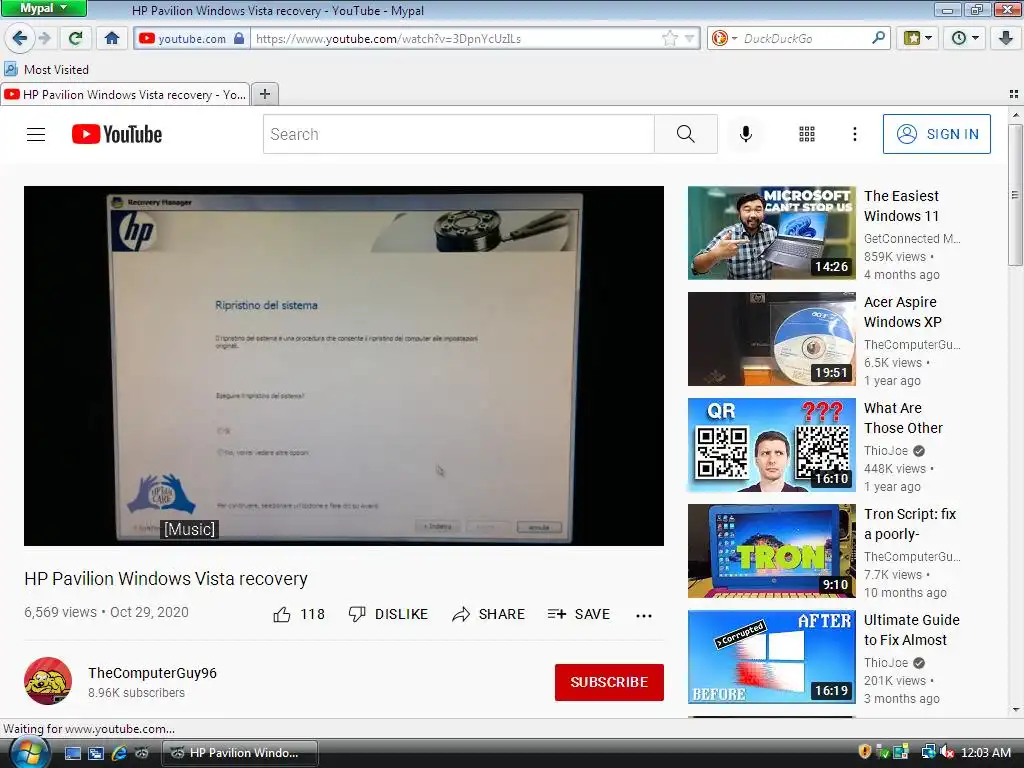
Task: Go to the YouTube home logo
Action: [117, 135]
